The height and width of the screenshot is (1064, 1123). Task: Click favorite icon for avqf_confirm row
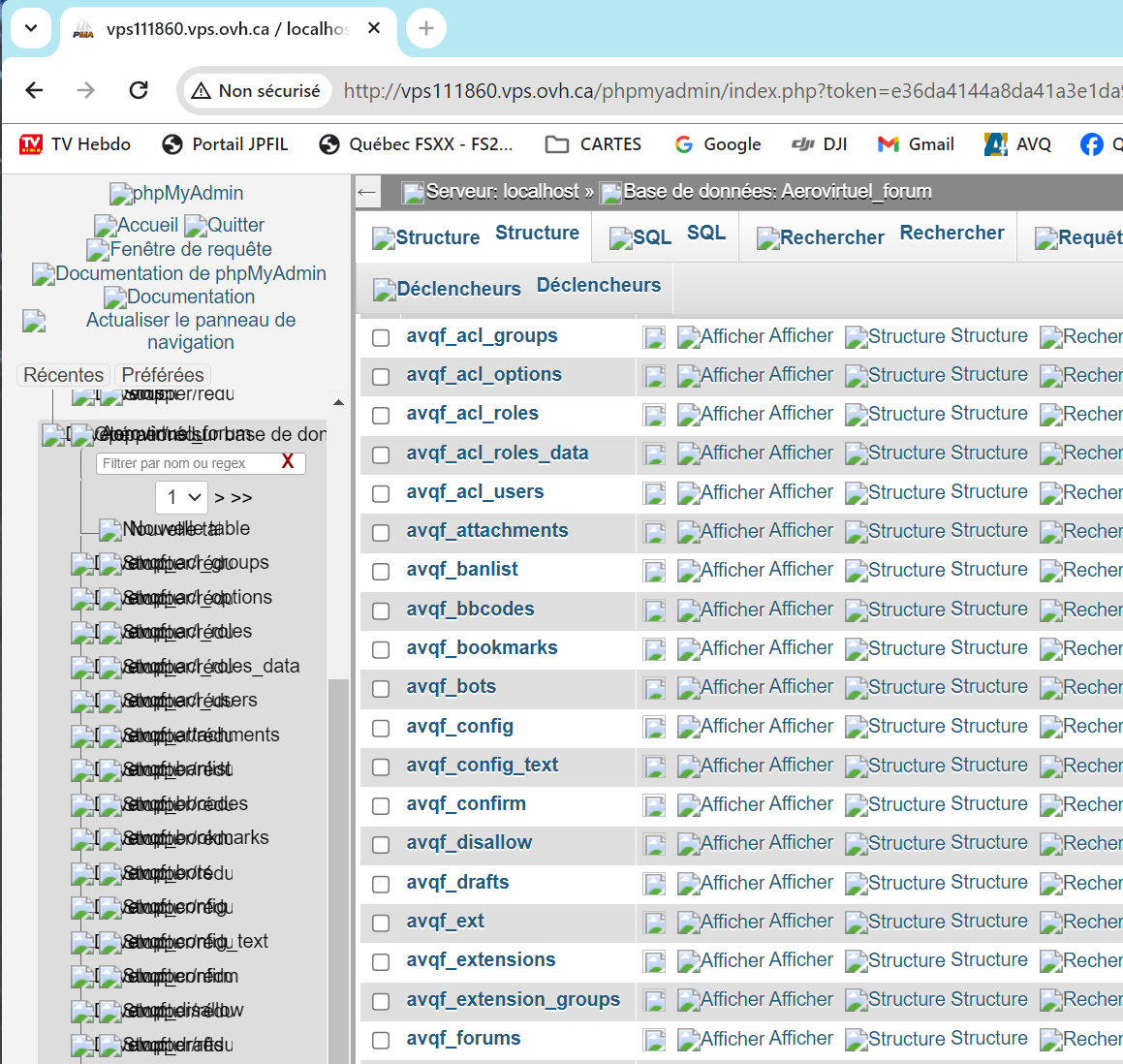654,804
